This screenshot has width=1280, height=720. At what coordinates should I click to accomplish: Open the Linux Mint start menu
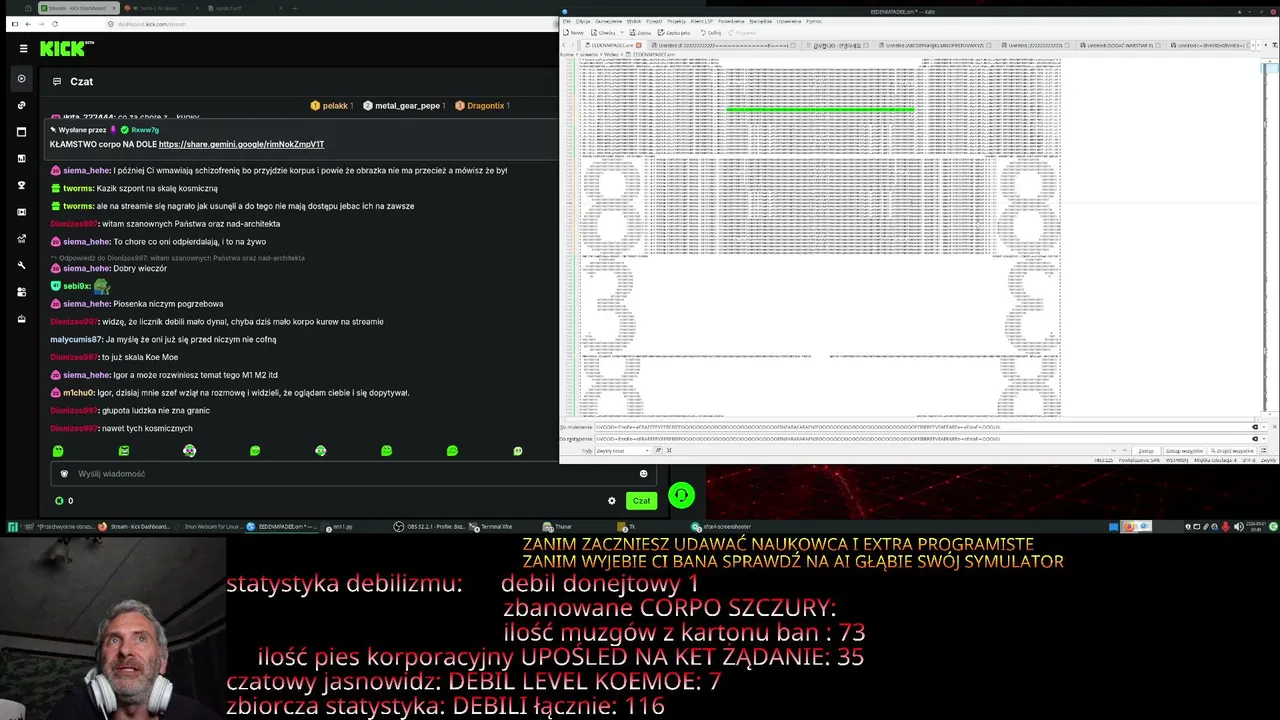(13, 527)
